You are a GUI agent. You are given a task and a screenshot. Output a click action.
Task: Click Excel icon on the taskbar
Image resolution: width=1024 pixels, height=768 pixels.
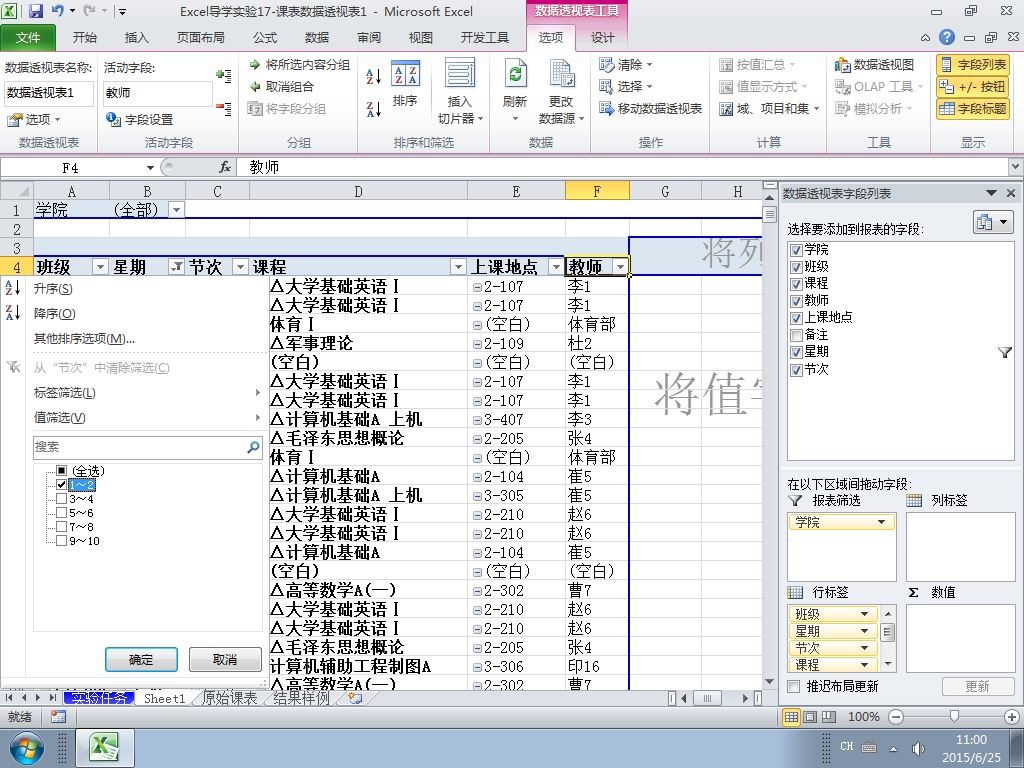coord(105,748)
